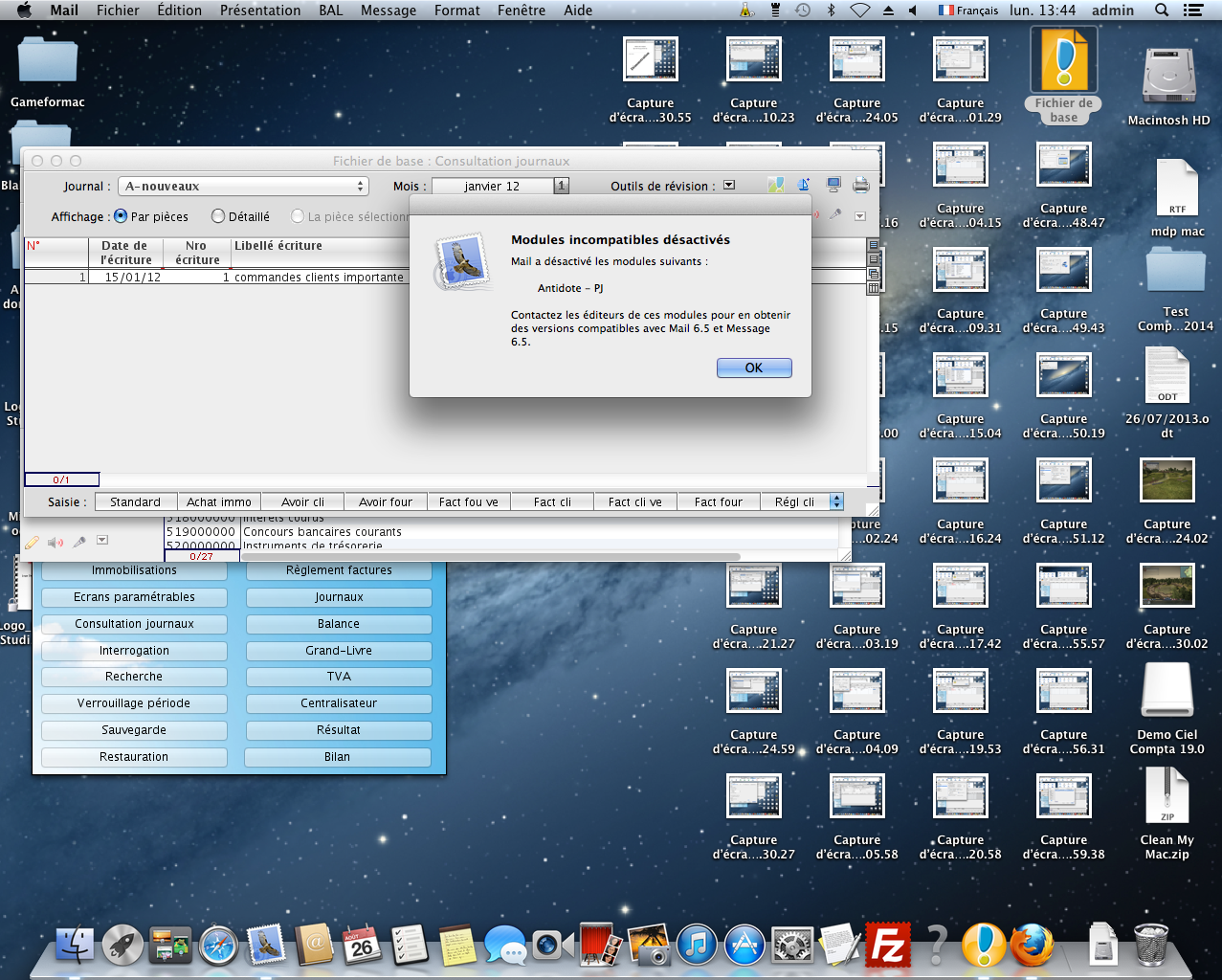Open the Présentation menu
This screenshot has height=980, width=1222.
[260, 11]
